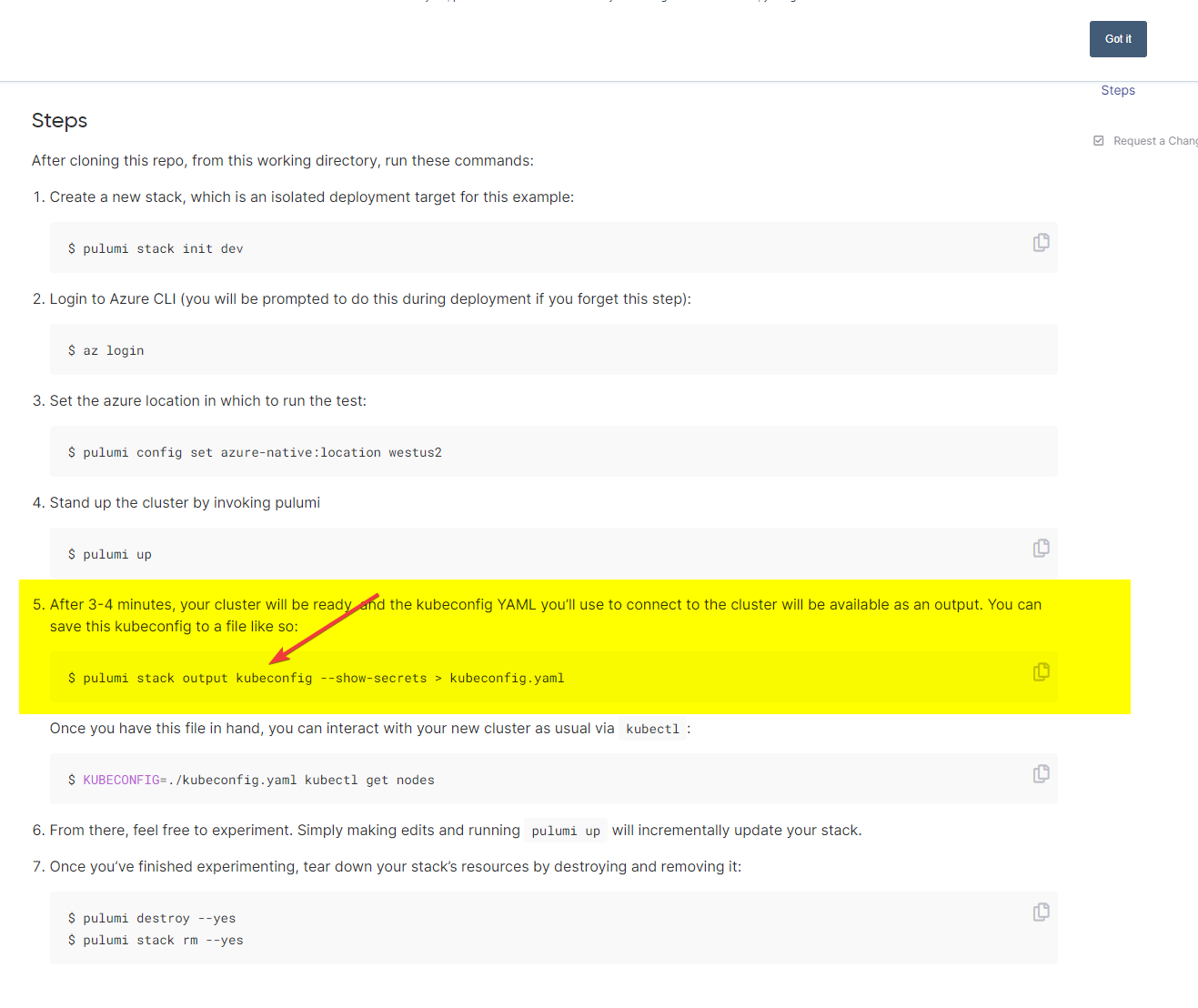Open the "kubectl" inline code reference

(651, 728)
